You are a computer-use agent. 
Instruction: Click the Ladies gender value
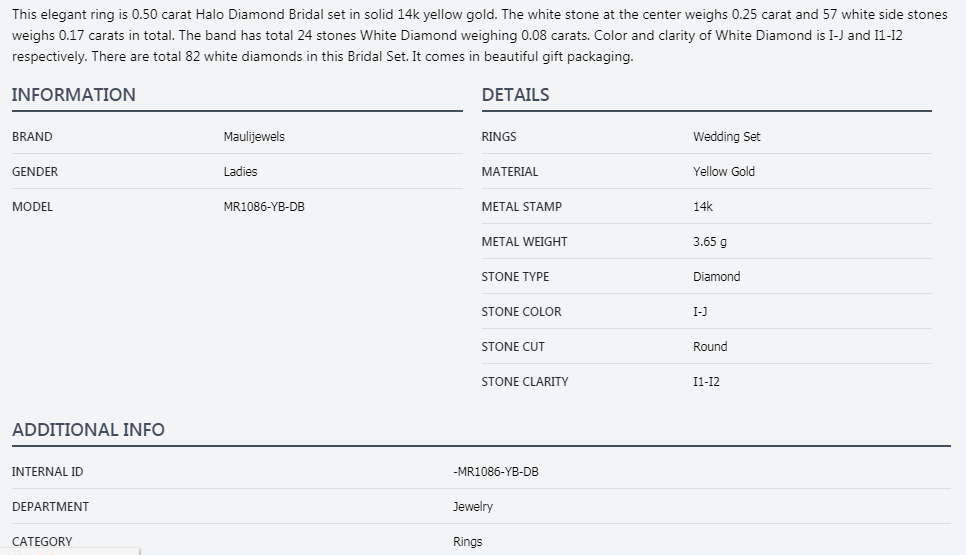(240, 172)
